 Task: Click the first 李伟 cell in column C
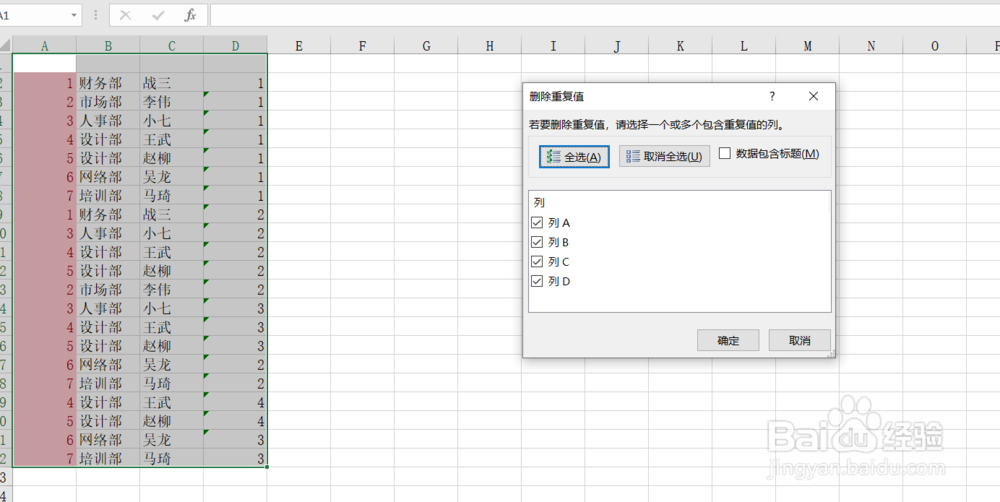[x=172, y=101]
